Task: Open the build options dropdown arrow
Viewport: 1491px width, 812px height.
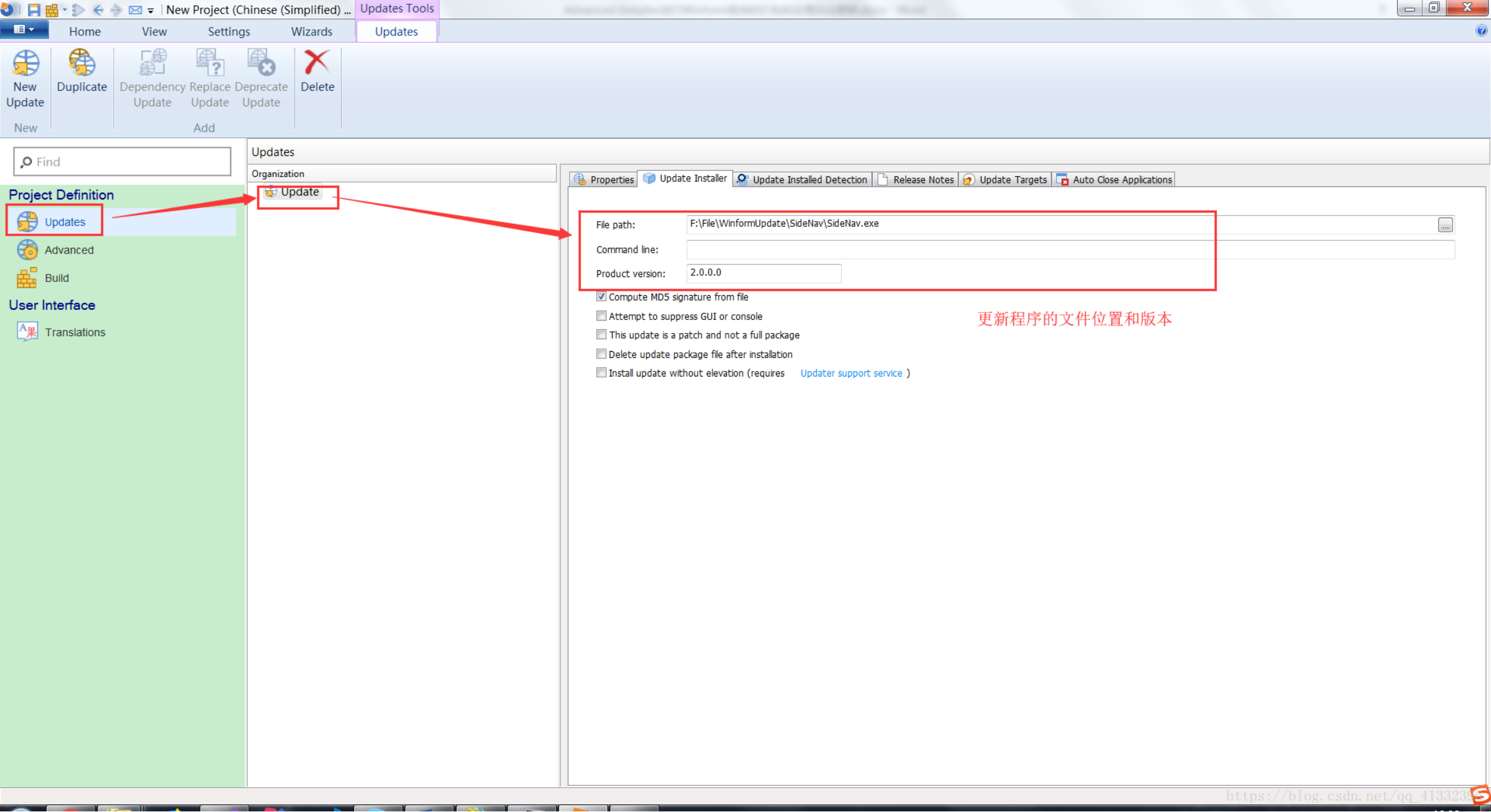Action: [x=65, y=9]
